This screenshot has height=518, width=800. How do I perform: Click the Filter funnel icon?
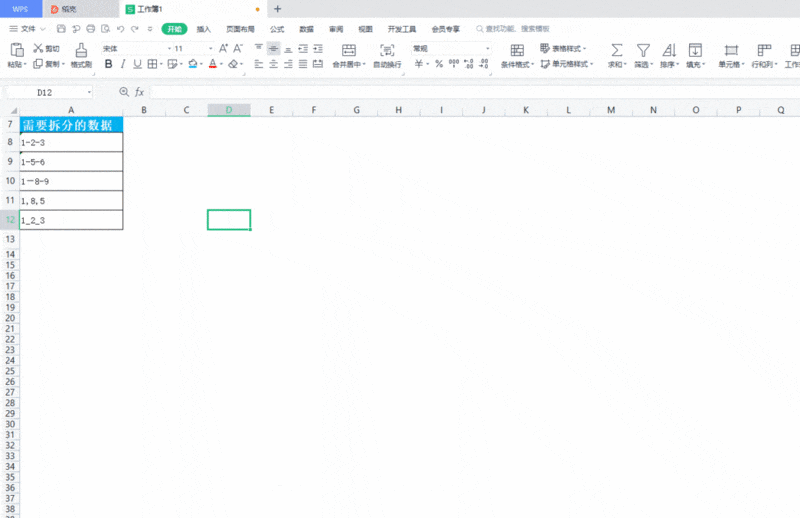(x=643, y=50)
